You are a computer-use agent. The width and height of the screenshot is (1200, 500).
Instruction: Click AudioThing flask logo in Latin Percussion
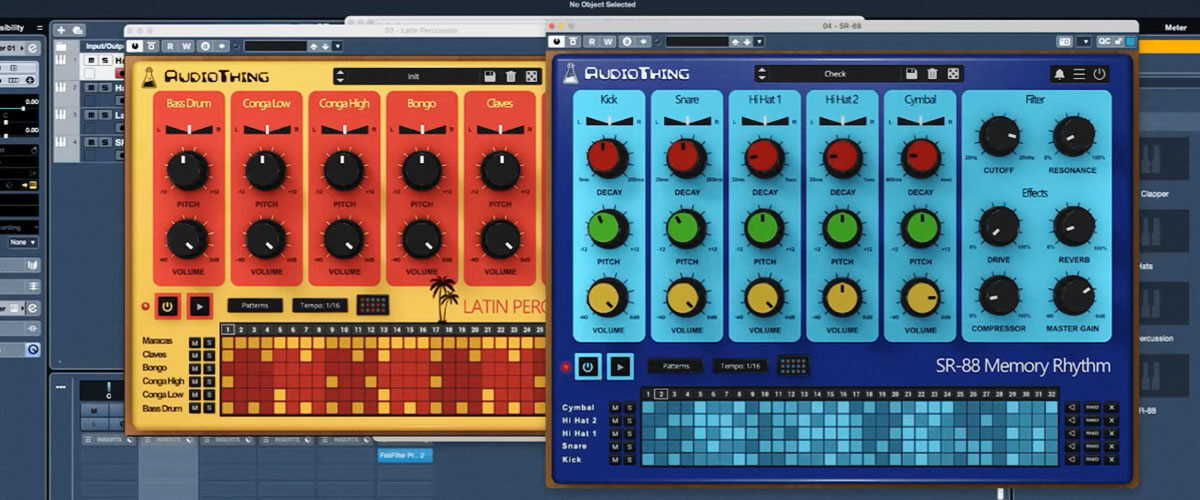coord(149,76)
